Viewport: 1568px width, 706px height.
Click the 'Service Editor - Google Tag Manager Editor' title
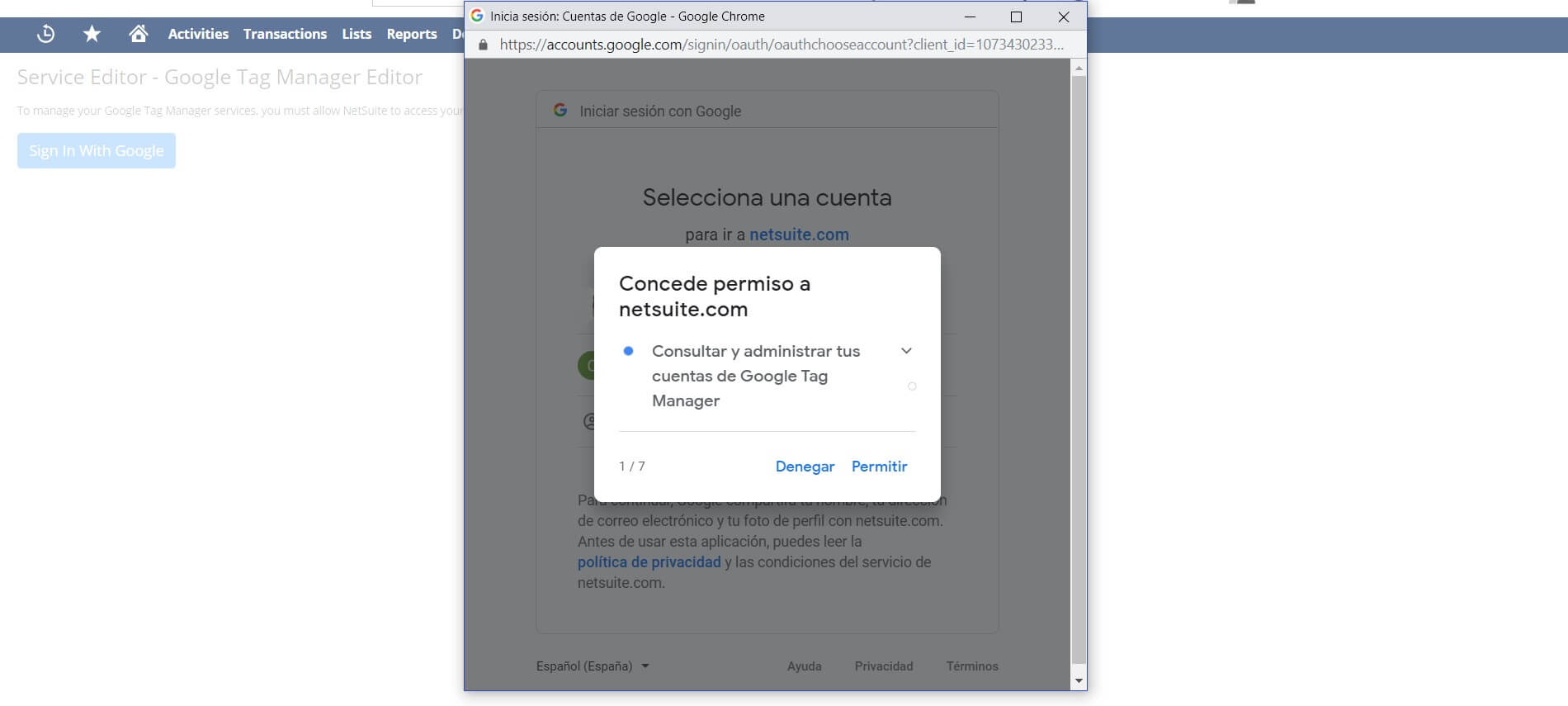coord(220,77)
